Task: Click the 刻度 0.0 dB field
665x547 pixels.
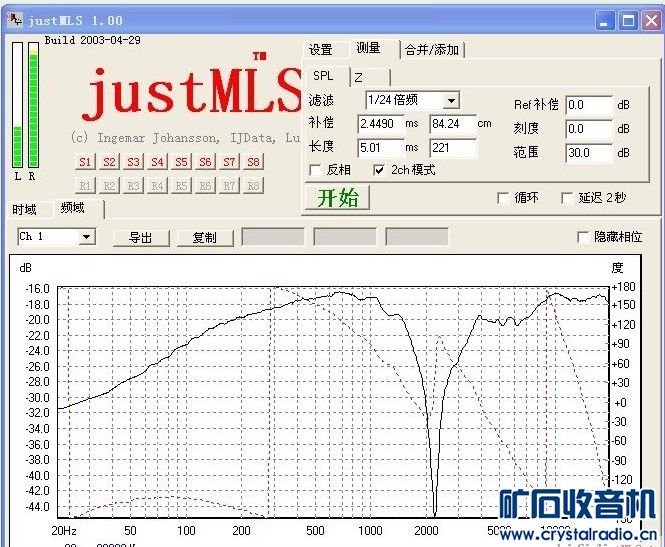Action: click(x=589, y=129)
